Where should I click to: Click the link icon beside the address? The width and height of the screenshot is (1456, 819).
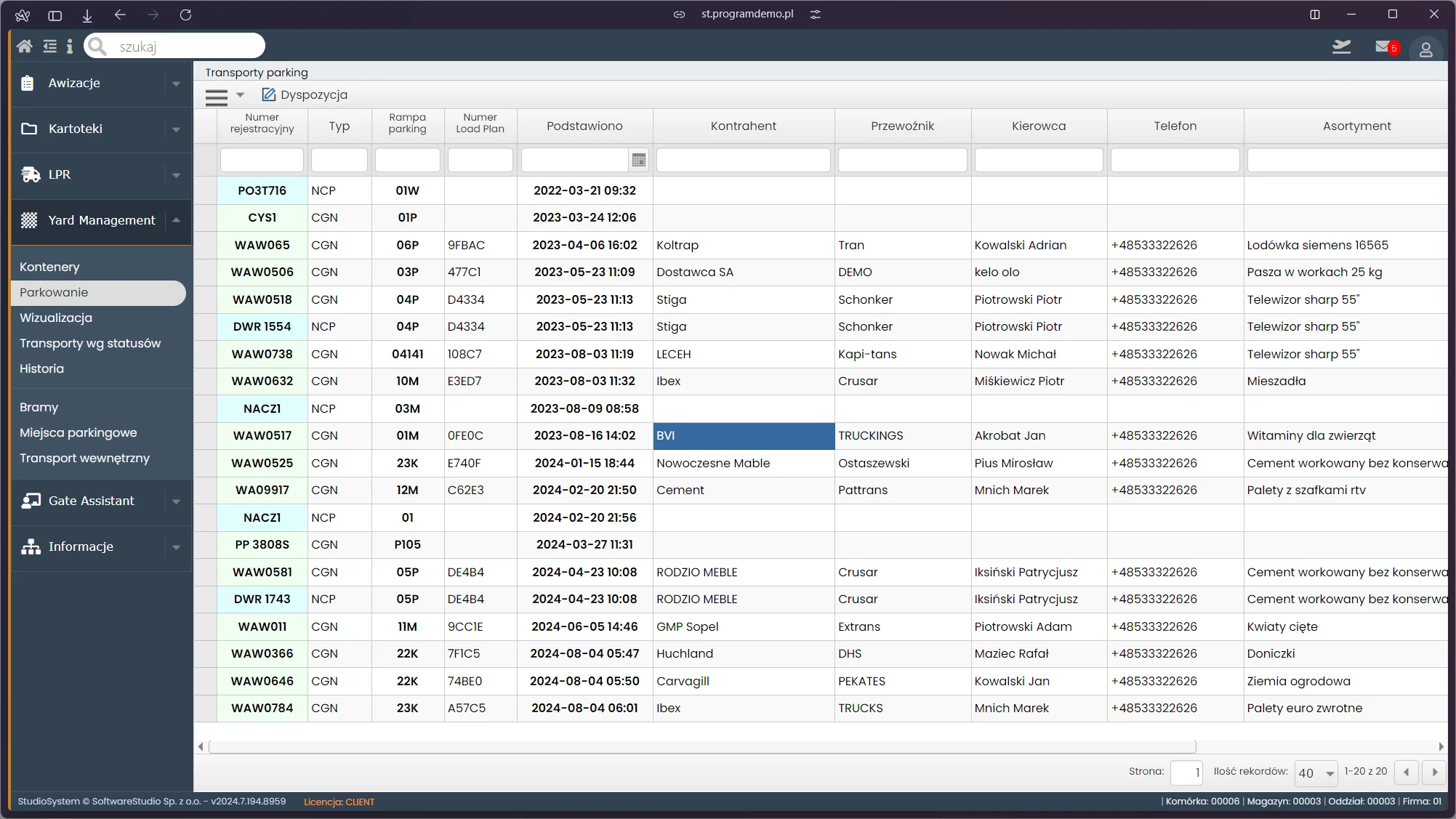(x=679, y=14)
